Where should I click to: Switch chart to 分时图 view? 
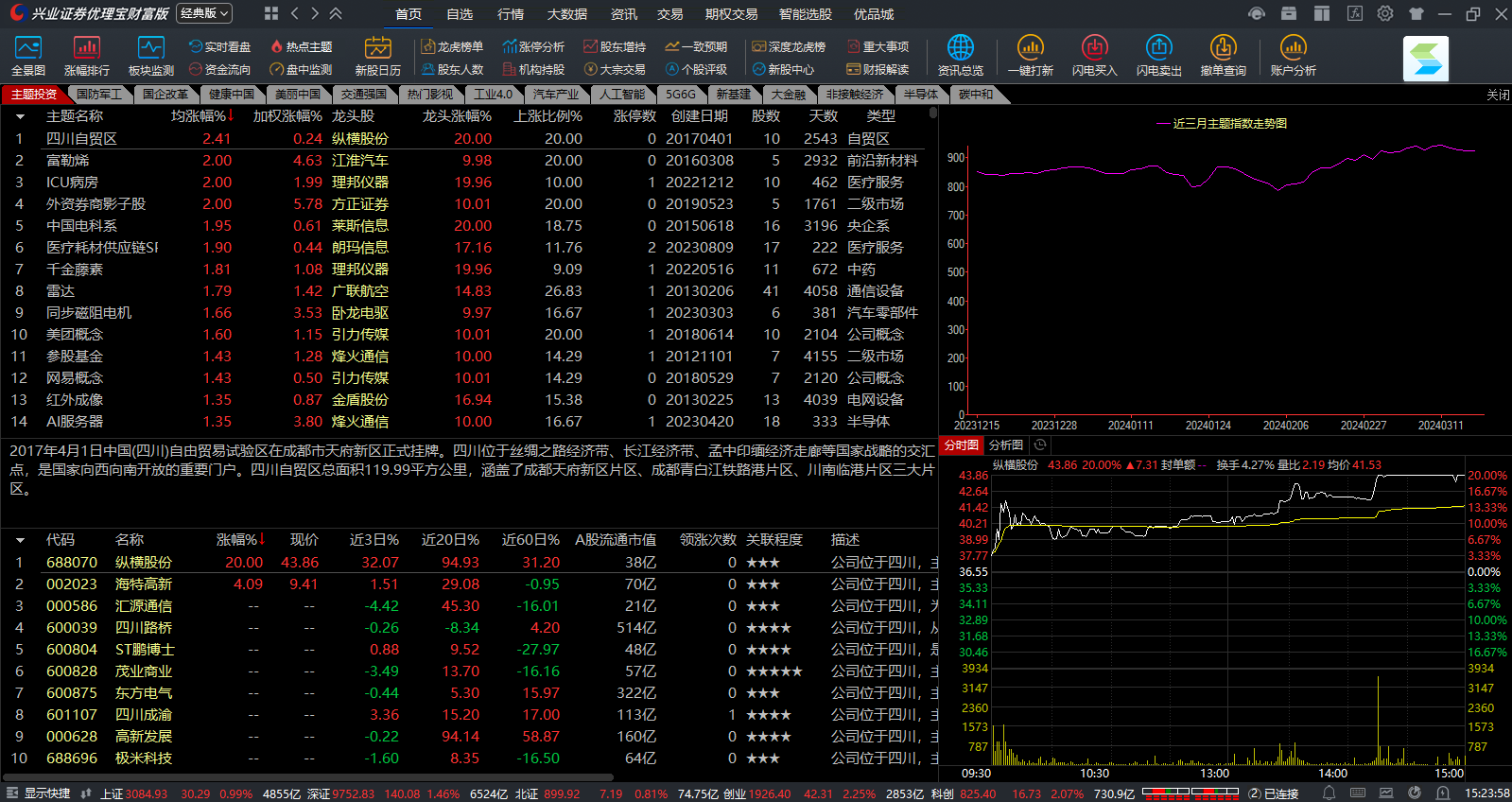tap(961, 445)
